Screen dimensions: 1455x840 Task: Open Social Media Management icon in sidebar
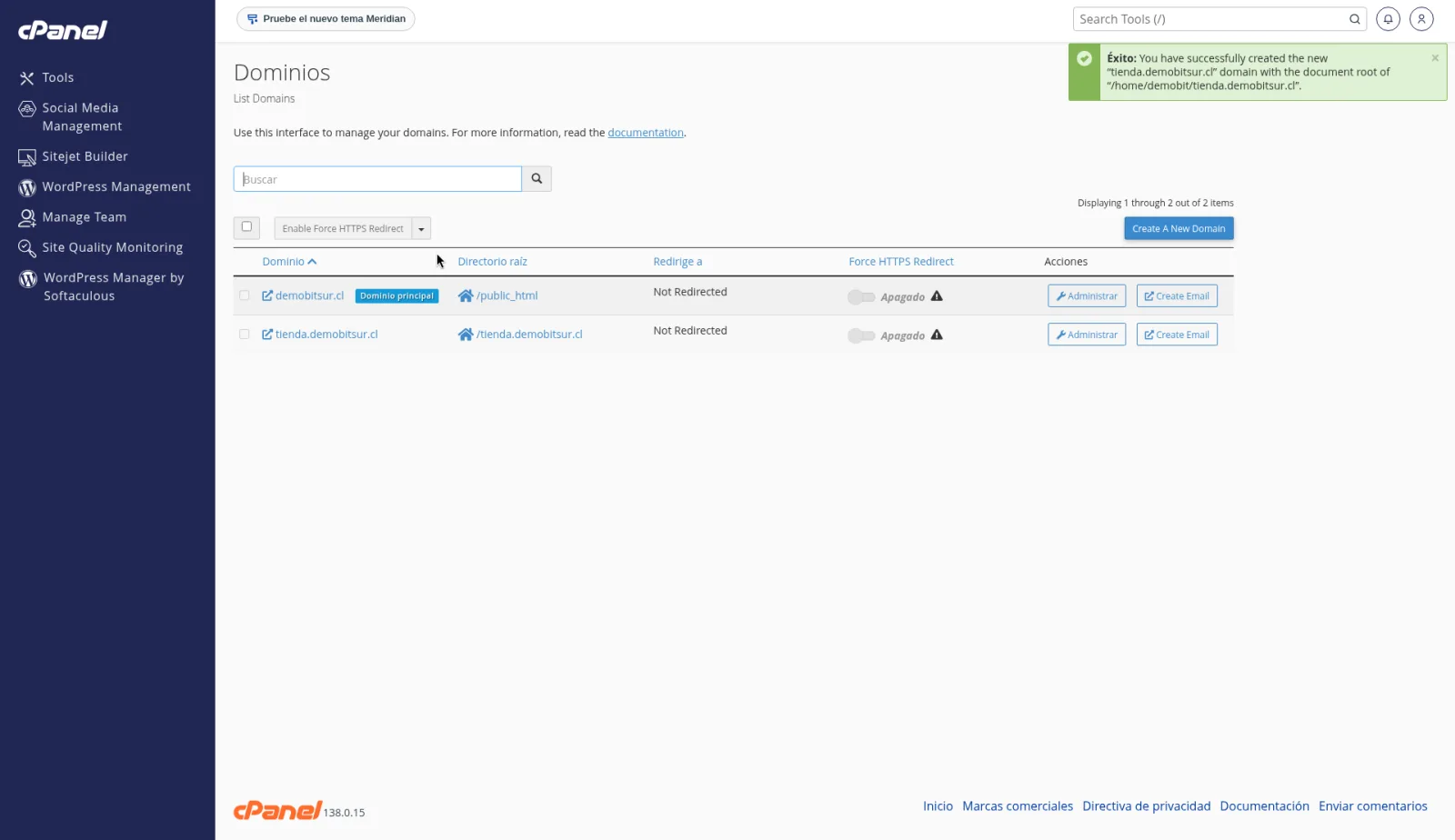[x=26, y=109]
